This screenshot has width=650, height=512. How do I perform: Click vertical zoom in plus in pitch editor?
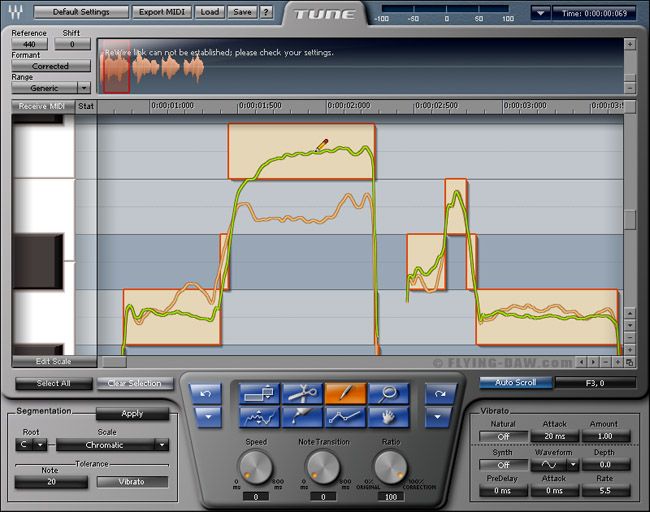pos(630,349)
